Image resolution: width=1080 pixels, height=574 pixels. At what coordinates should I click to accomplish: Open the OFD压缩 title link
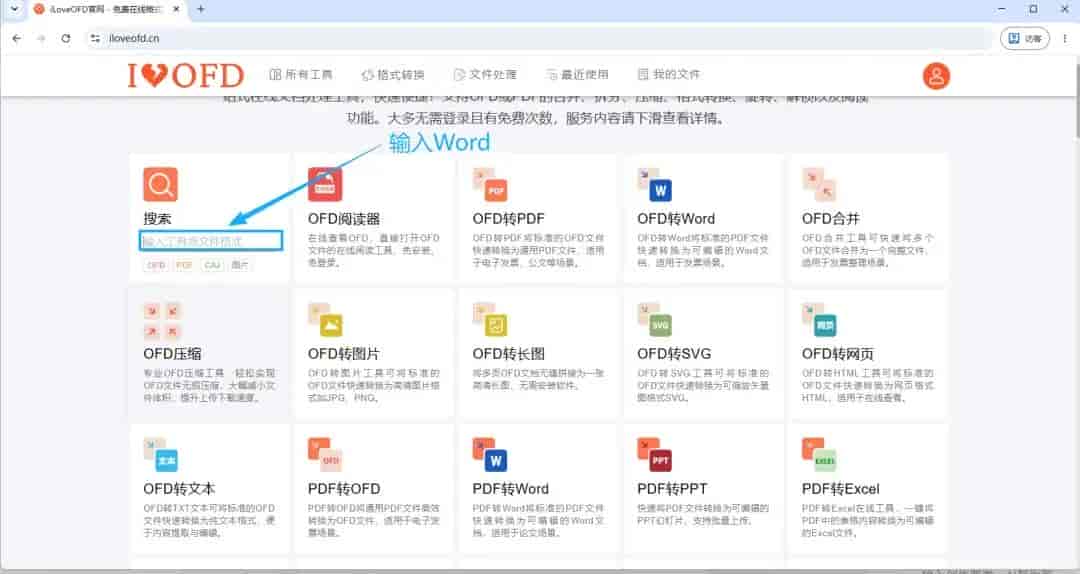tap(172, 354)
